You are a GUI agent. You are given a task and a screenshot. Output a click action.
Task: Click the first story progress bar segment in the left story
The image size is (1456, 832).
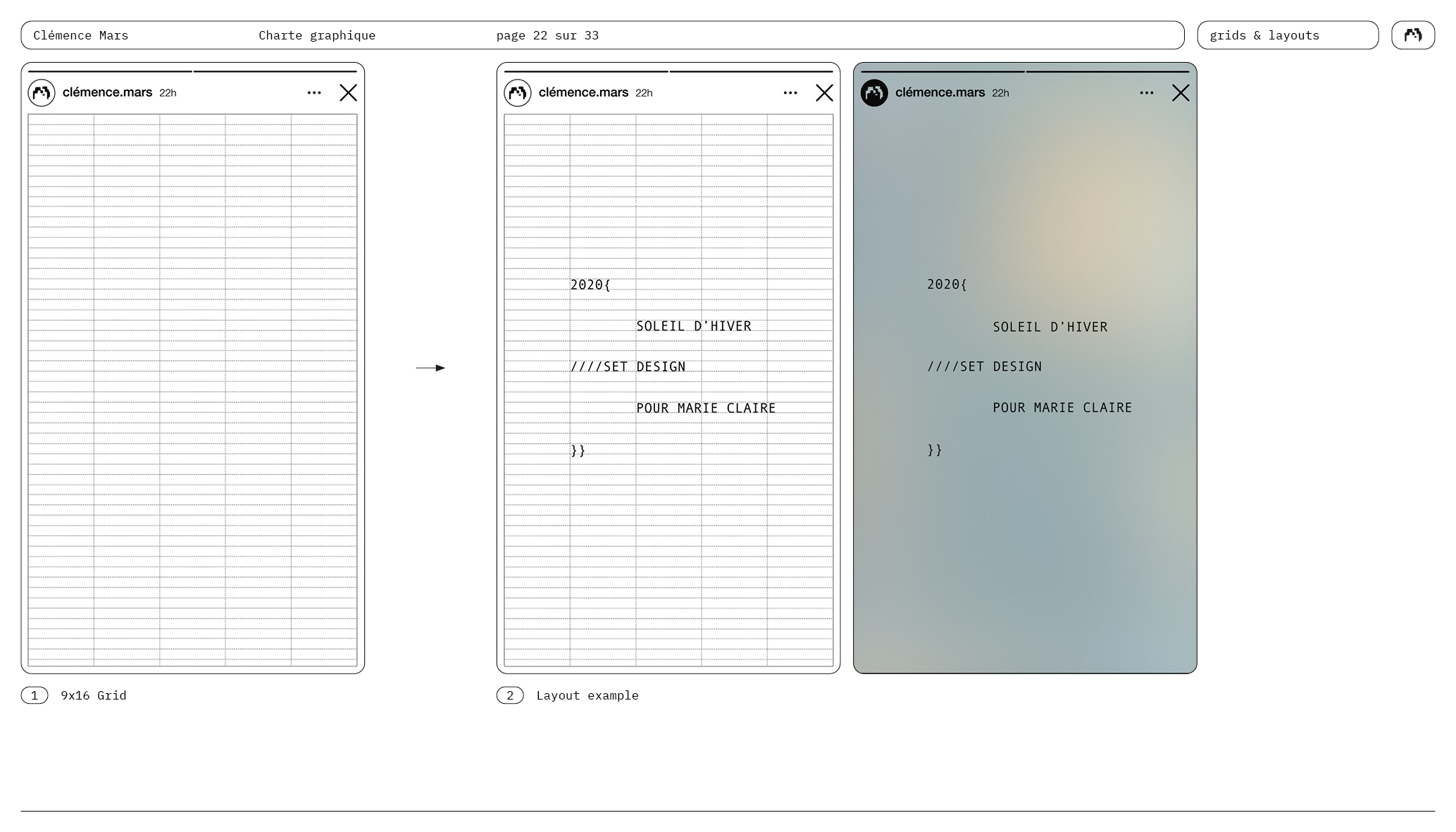coord(110,71)
